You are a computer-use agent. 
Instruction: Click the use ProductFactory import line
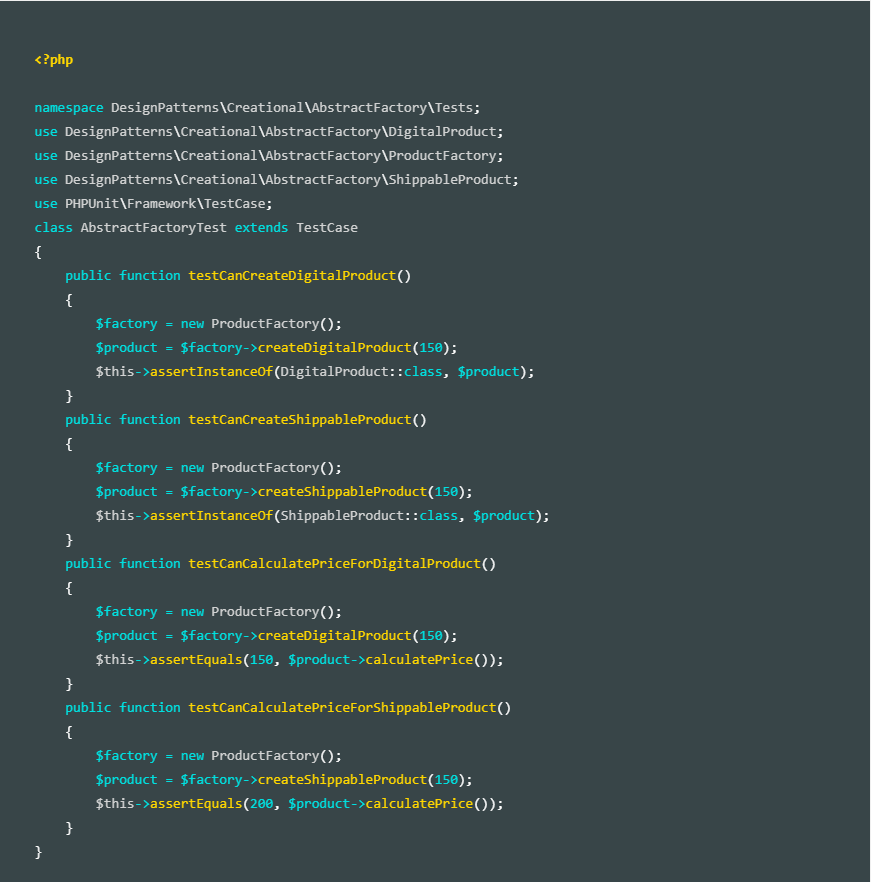[x=269, y=156]
